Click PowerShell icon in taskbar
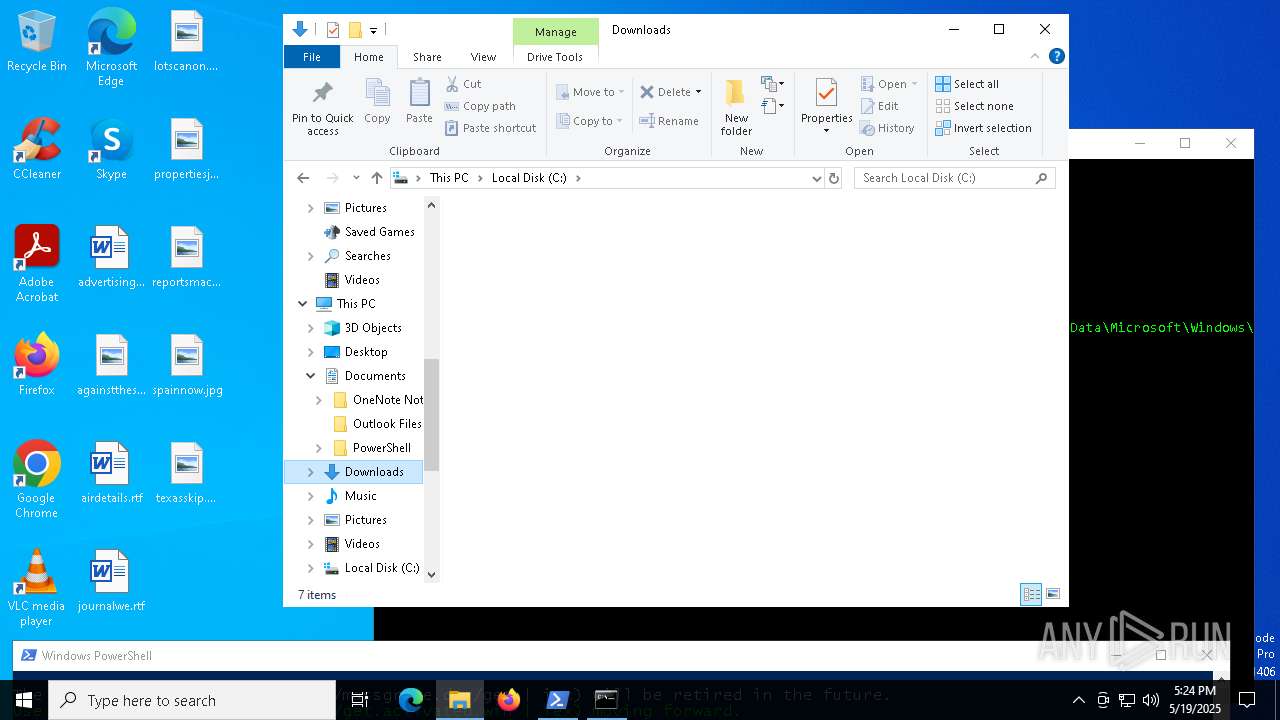Screen dimensions: 1280x720 point(557,700)
